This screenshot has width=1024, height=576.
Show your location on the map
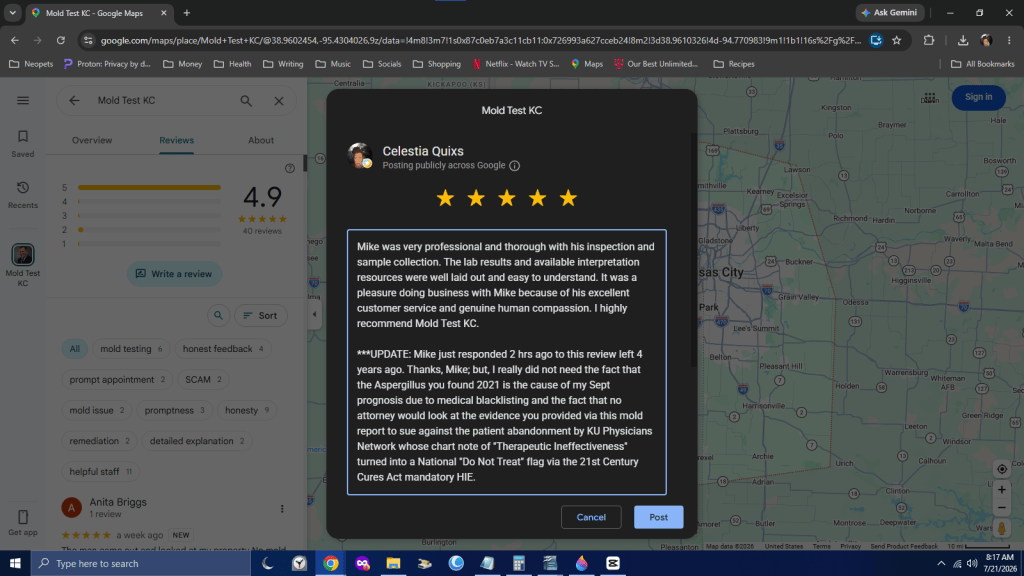(x=1002, y=469)
